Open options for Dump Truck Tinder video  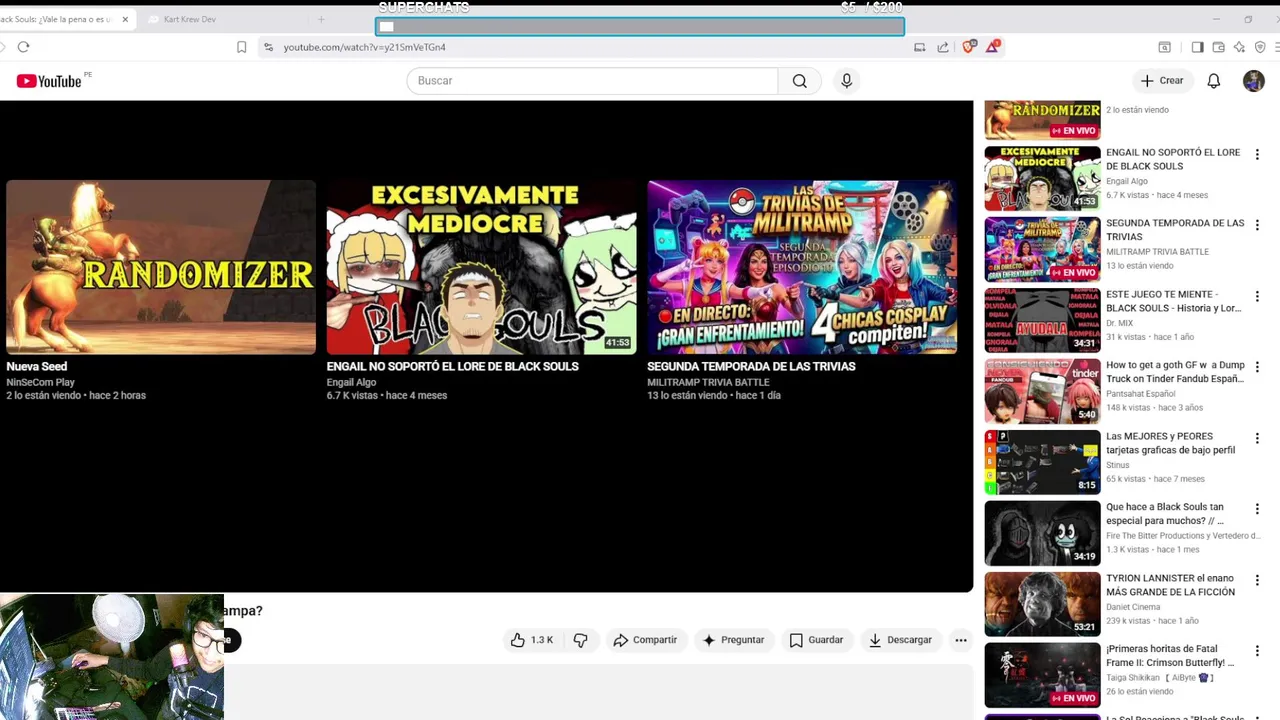click(x=1257, y=368)
